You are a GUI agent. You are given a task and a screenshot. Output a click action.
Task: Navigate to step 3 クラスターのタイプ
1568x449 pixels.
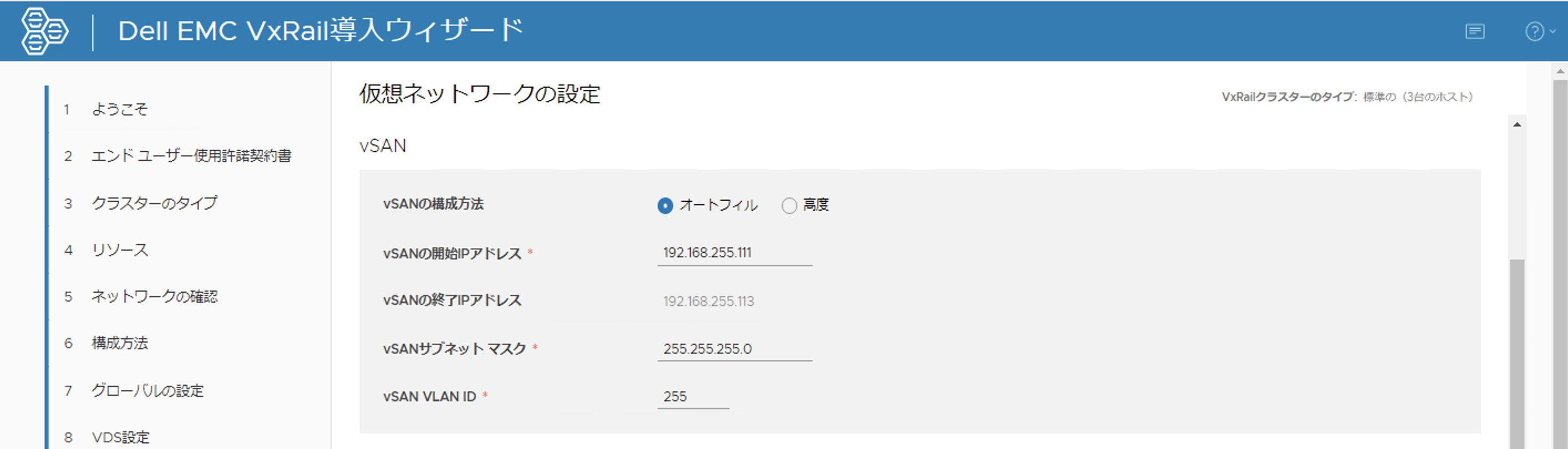tap(154, 203)
